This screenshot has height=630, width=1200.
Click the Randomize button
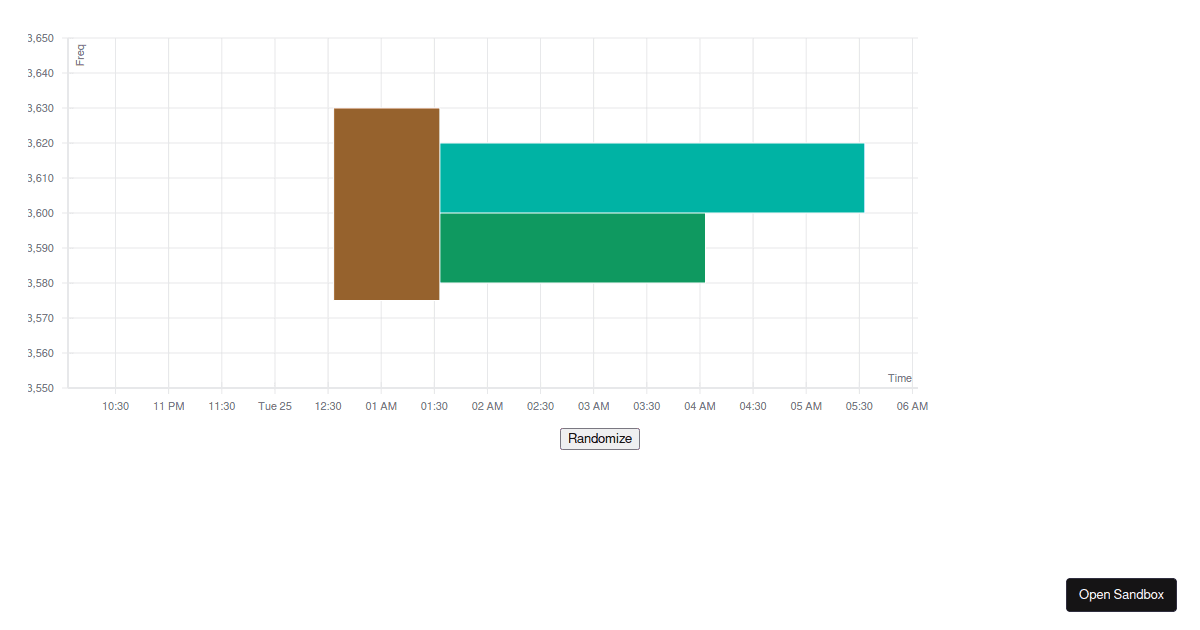599,439
